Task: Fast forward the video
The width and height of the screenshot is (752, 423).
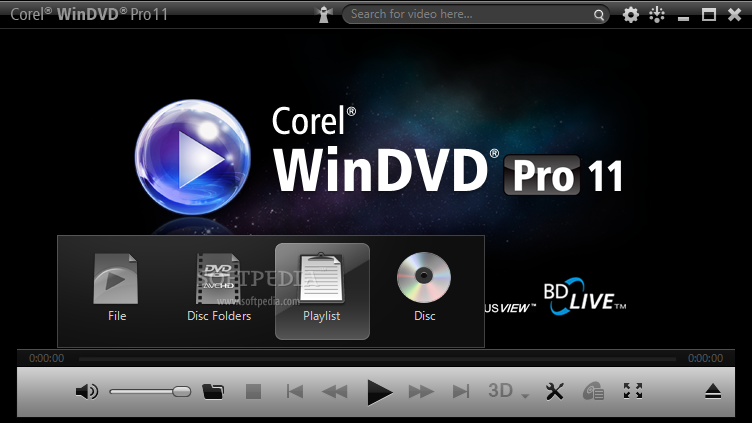Action: coord(421,392)
